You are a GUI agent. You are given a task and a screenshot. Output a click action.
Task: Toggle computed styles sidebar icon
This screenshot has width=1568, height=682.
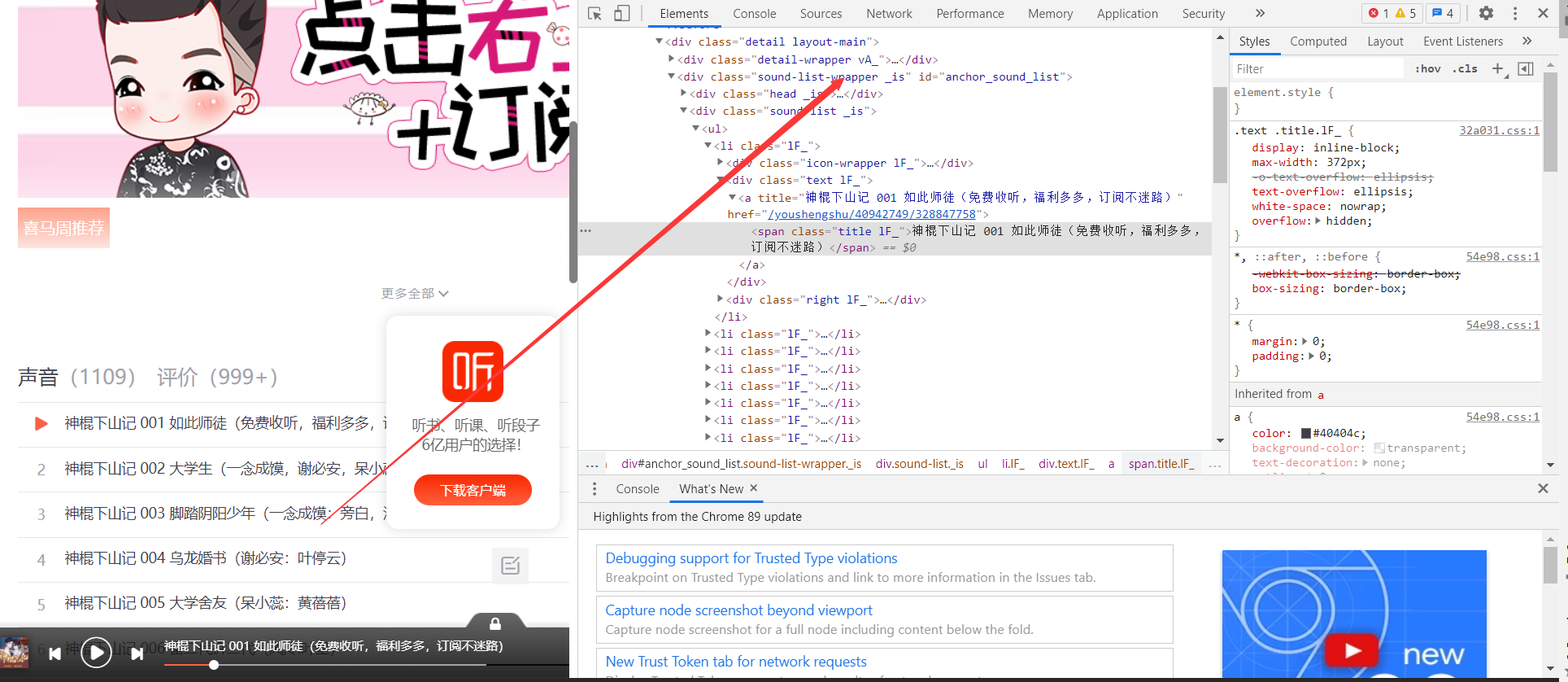(1526, 68)
